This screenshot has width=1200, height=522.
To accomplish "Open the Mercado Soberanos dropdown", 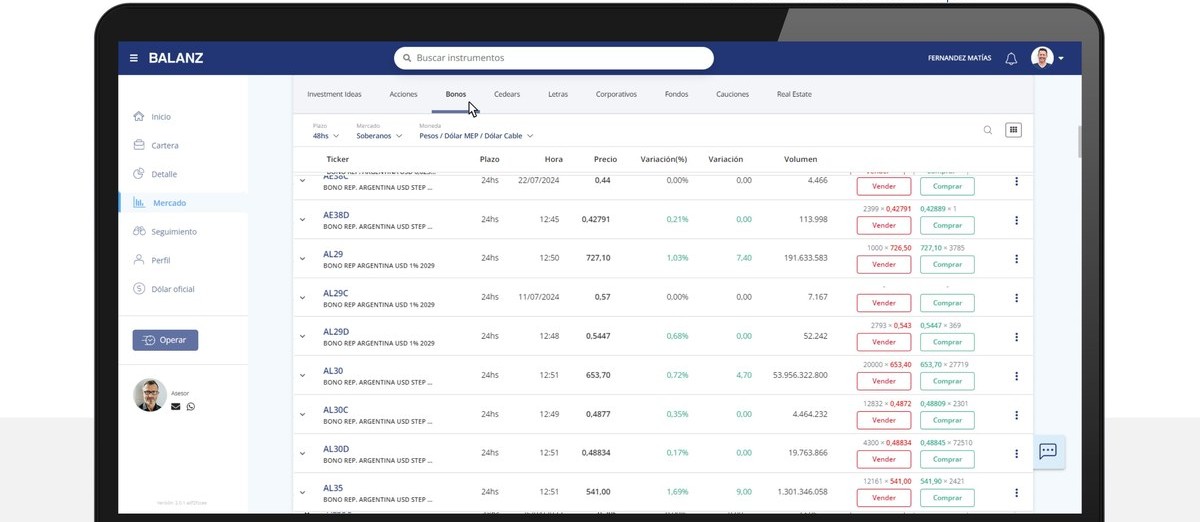I will click(380, 135).
